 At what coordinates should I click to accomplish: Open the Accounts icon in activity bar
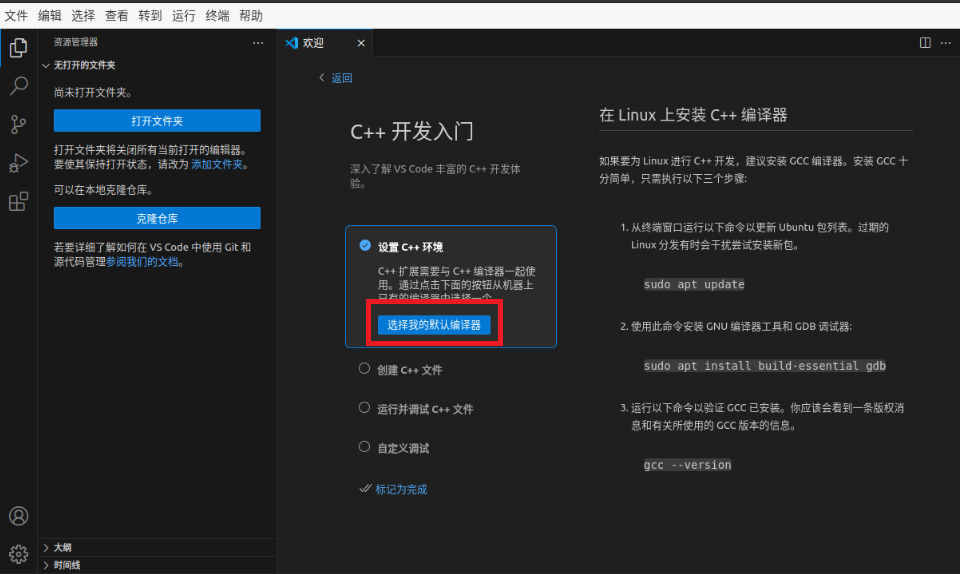pos(18,516)
